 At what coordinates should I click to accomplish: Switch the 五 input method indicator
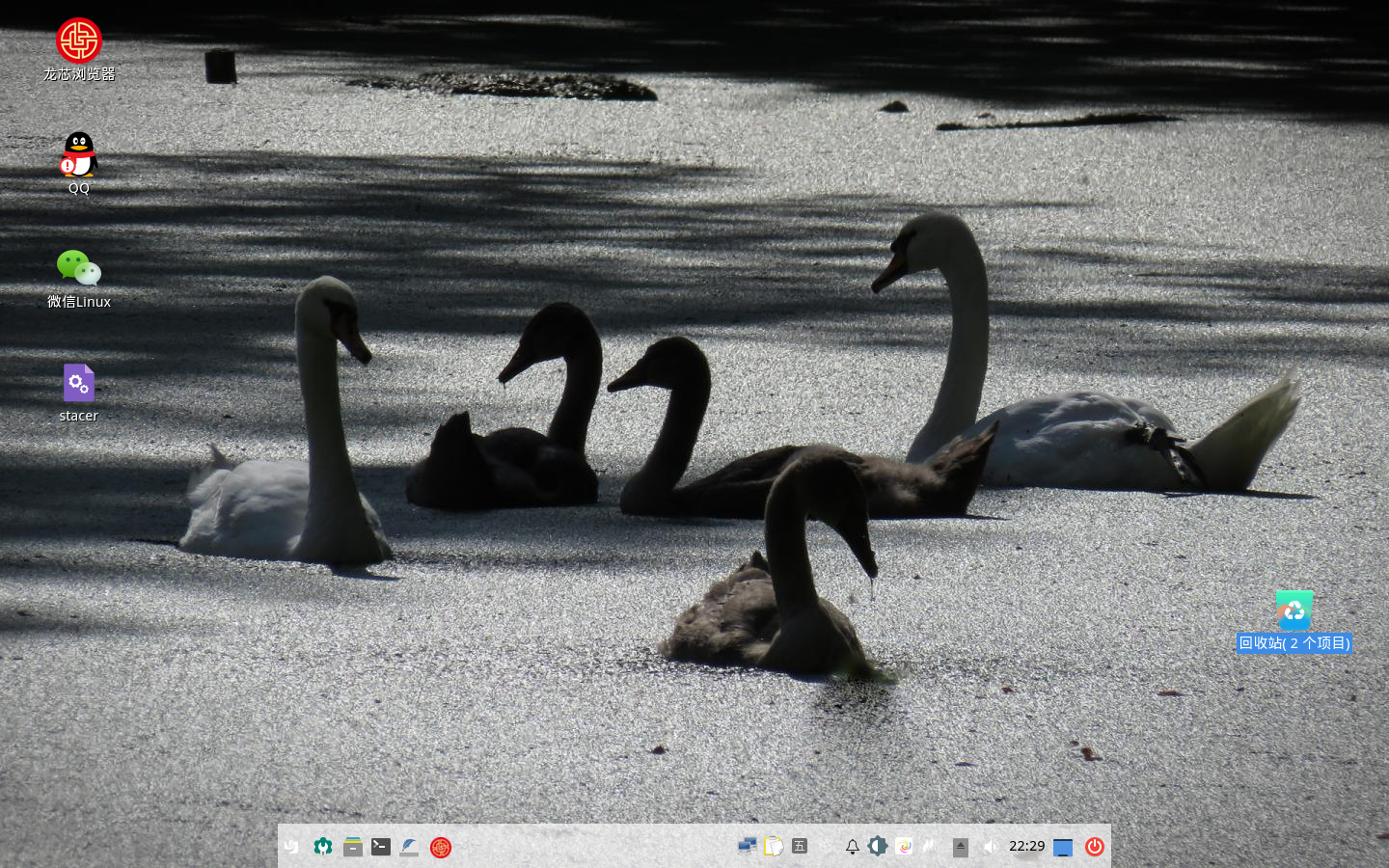[x=800, y=846]
